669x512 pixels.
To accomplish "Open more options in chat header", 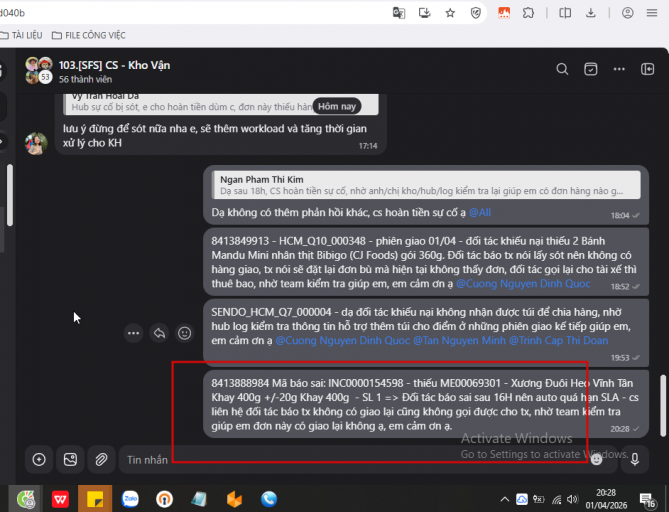I will [619, 69].
